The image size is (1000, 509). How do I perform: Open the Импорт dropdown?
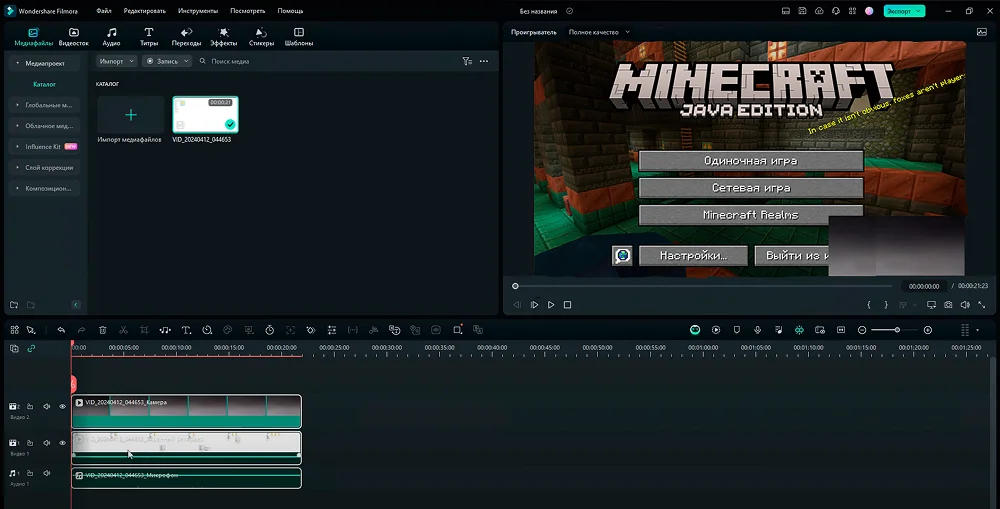pyautogui.click(x=117, y=61)
